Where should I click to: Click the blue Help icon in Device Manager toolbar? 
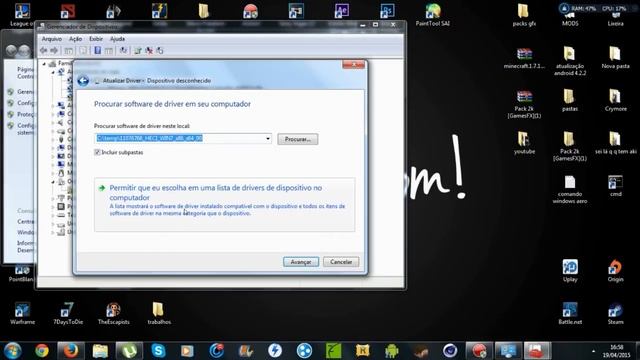98,51
